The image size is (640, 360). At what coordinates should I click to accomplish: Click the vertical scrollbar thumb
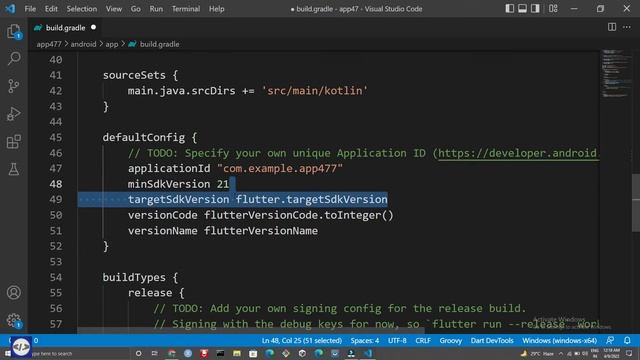636,203
